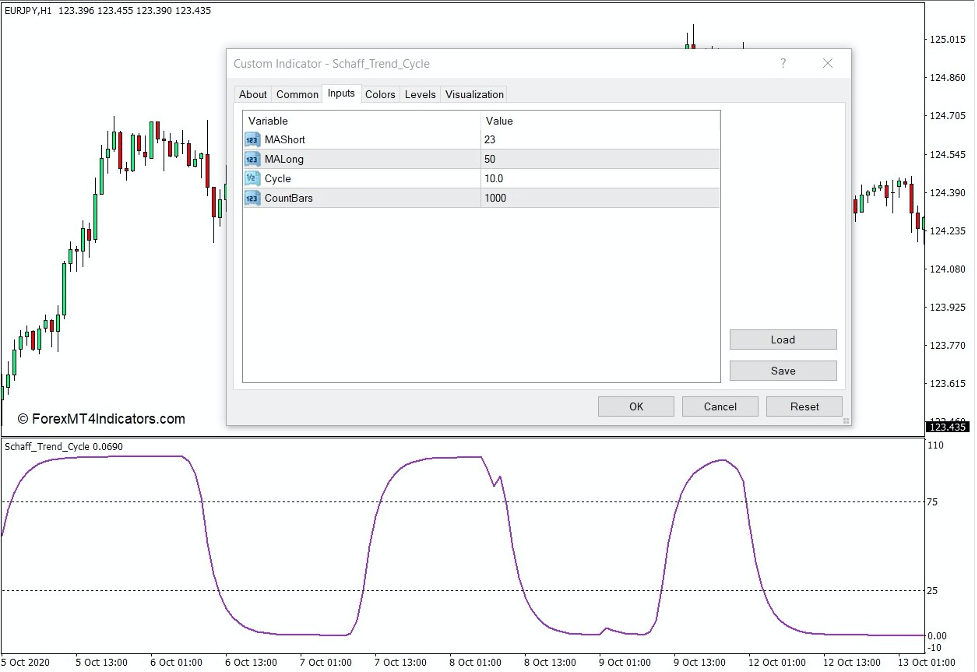Select the highlighted MALong variable row
Image resolution: width=977 pixels, height=672 pixels.
340,159
